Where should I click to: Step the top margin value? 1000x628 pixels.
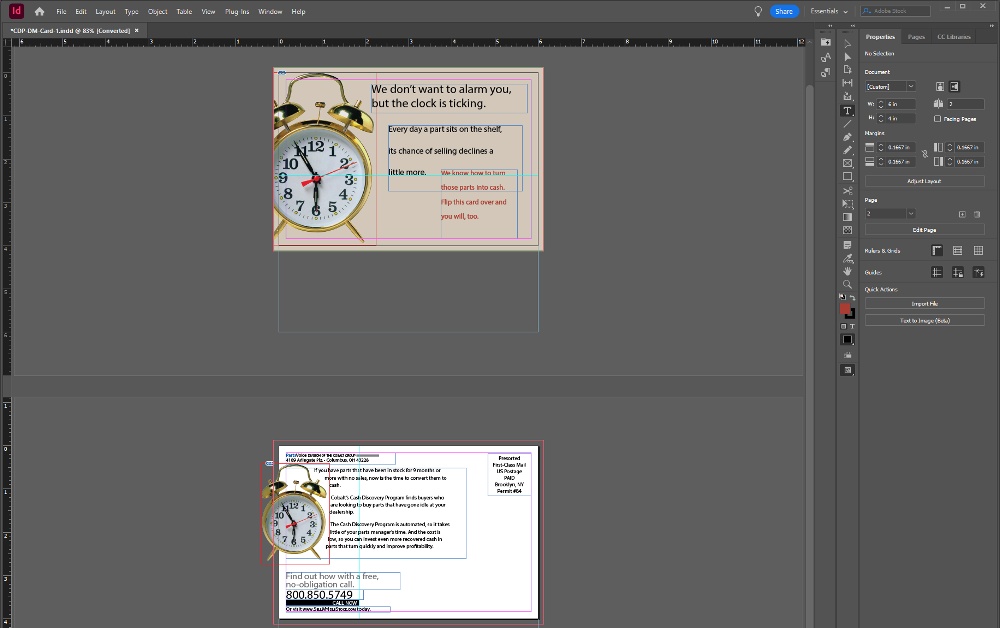881,147
